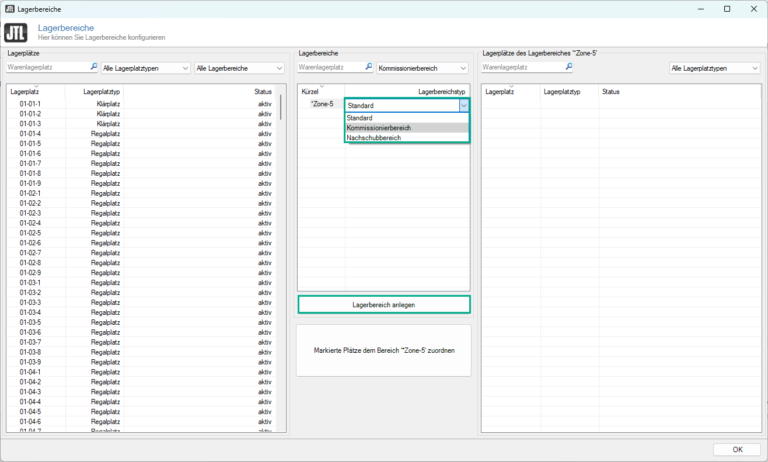
Task: Expand the Kommissionierbereich filter dropdown
Action: (422, 68)
